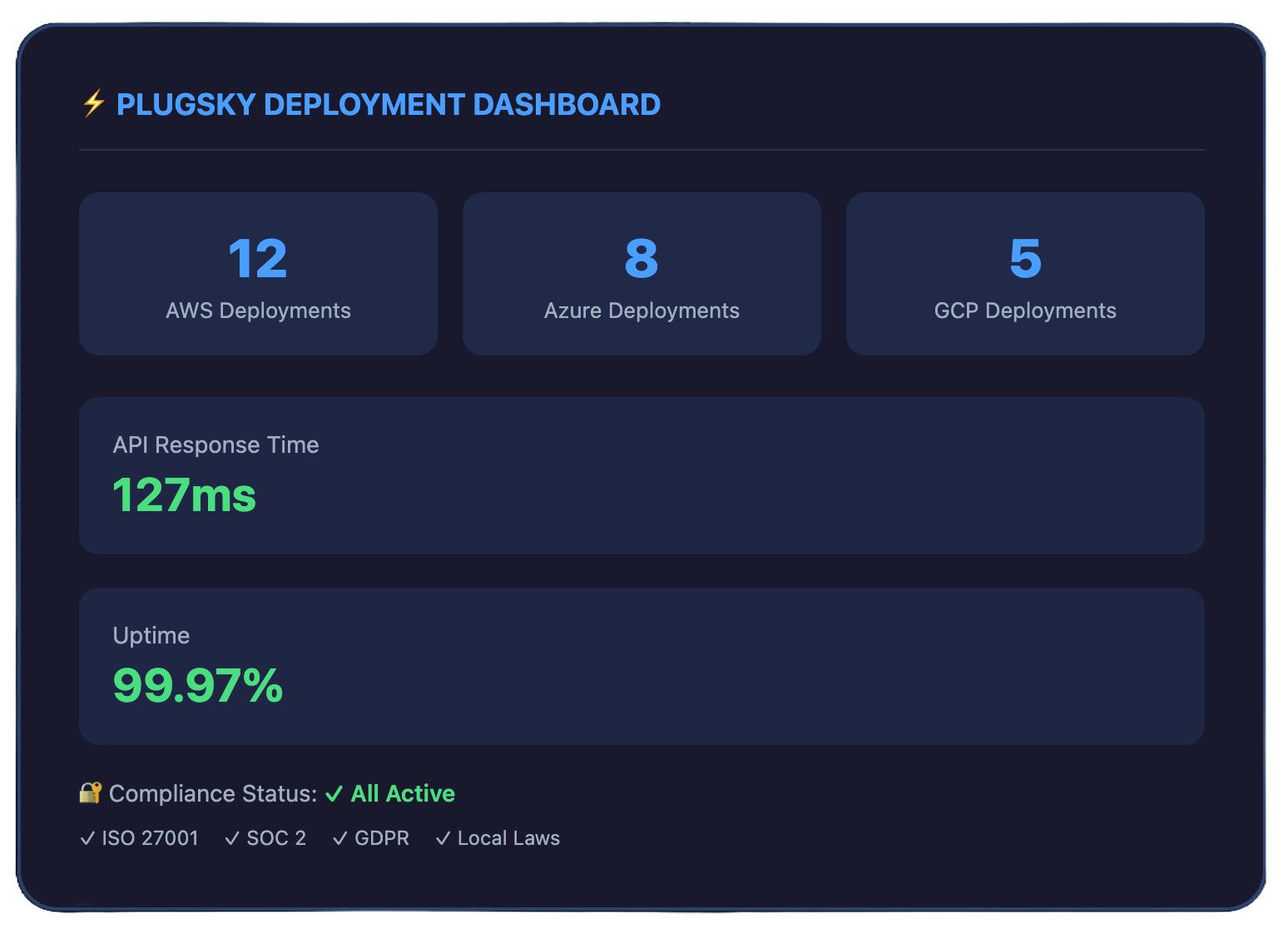1288x934 pixels.
Task: Click the lightning bolt icon in header
Action: (93, 104)
